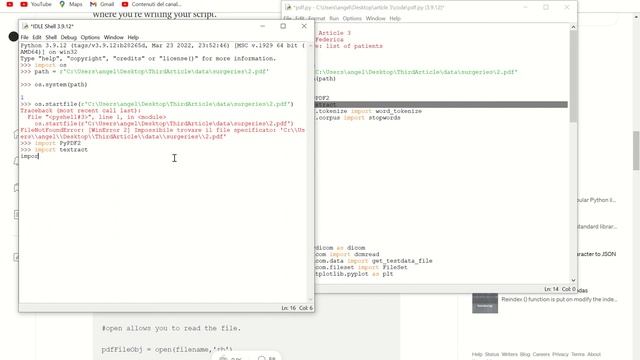Click the Status footer link
640x360 pixels.
[492, 354]
